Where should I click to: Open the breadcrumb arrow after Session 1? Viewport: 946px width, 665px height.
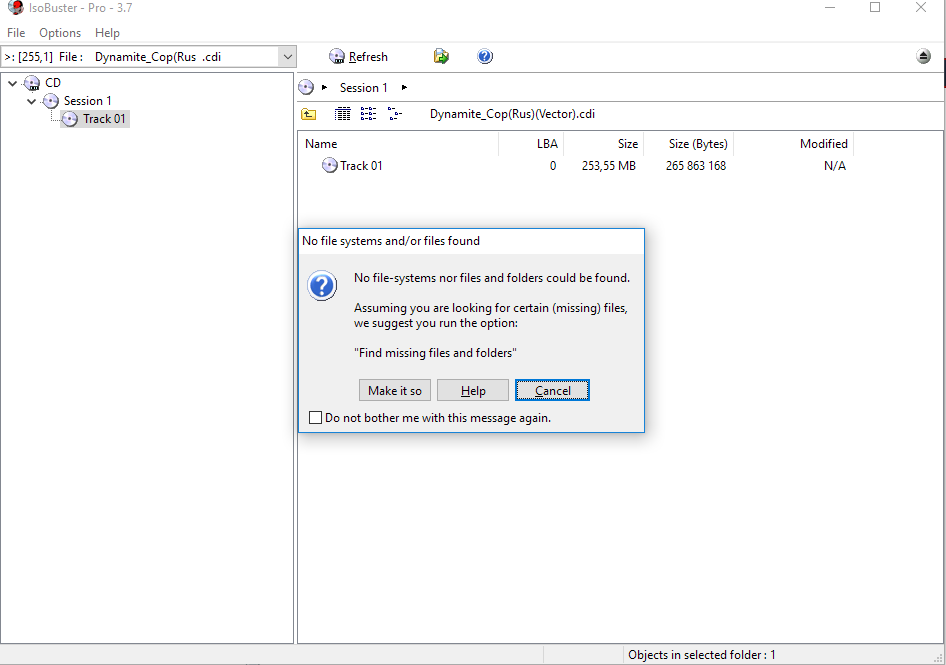(404, 88)
